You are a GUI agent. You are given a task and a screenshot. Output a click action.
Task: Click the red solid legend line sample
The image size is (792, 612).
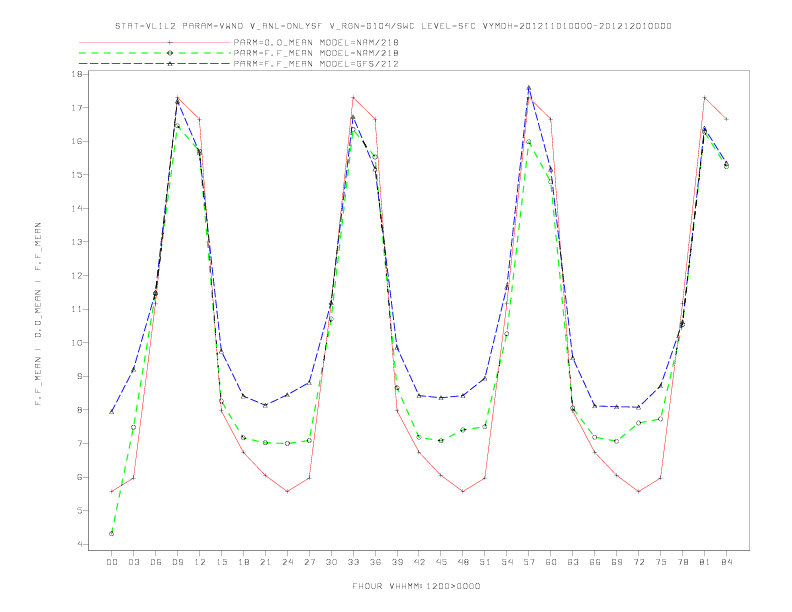coord(155,42)
